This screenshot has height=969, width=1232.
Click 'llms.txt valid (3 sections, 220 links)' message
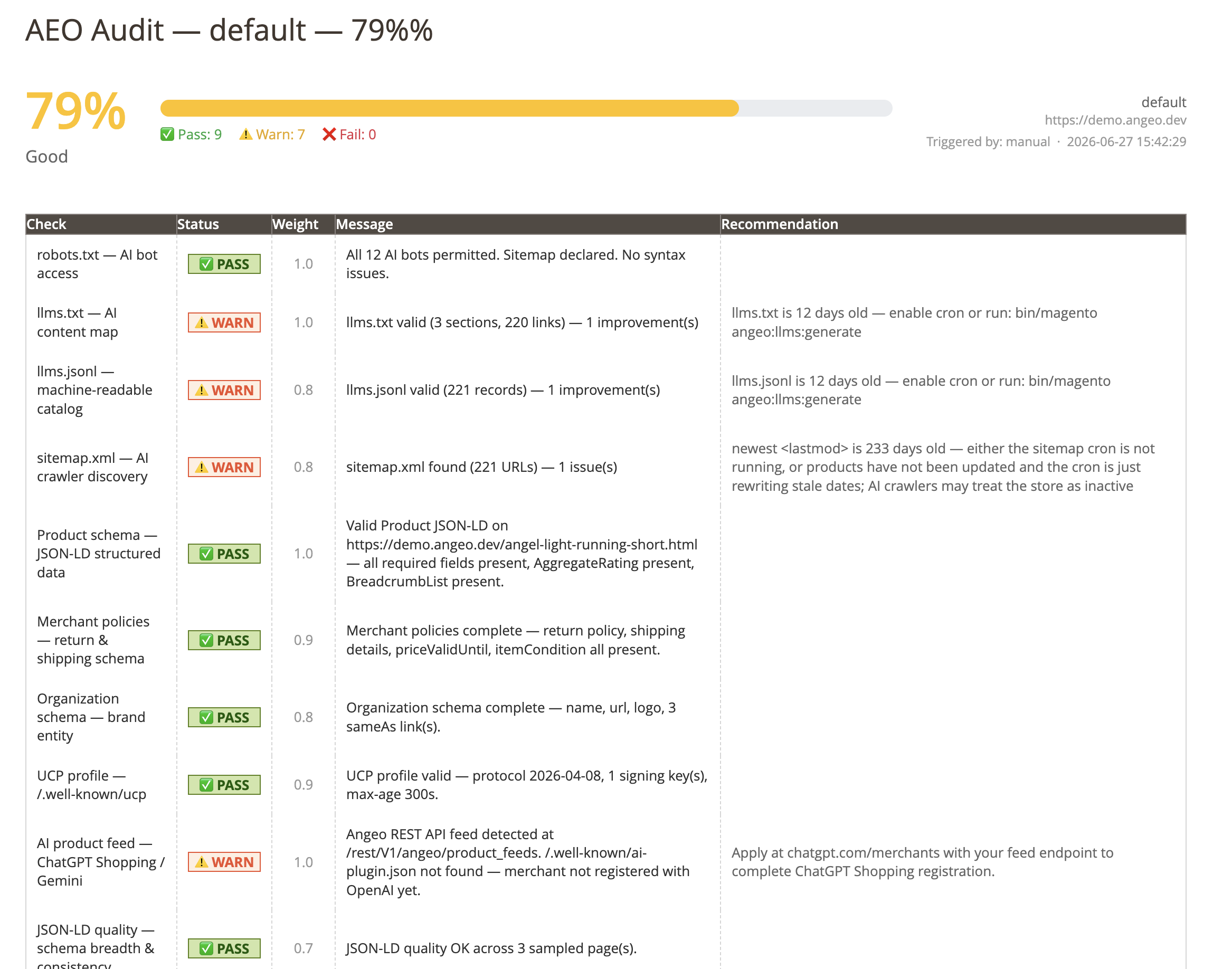(522, 322)
